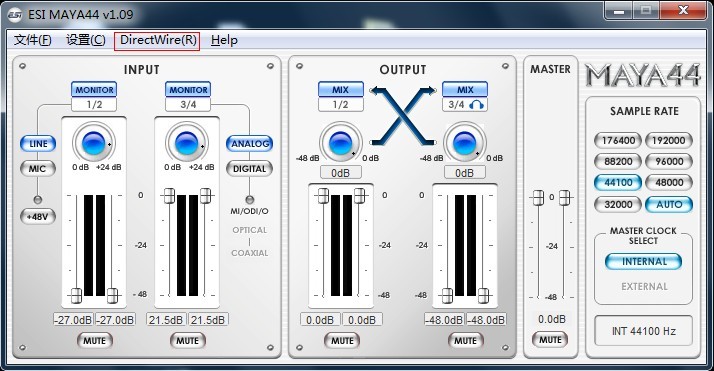The height and width of the screenshot is (371, 714).
Task: Click input 3/4 left fader handle
Action: pos(169,196)
